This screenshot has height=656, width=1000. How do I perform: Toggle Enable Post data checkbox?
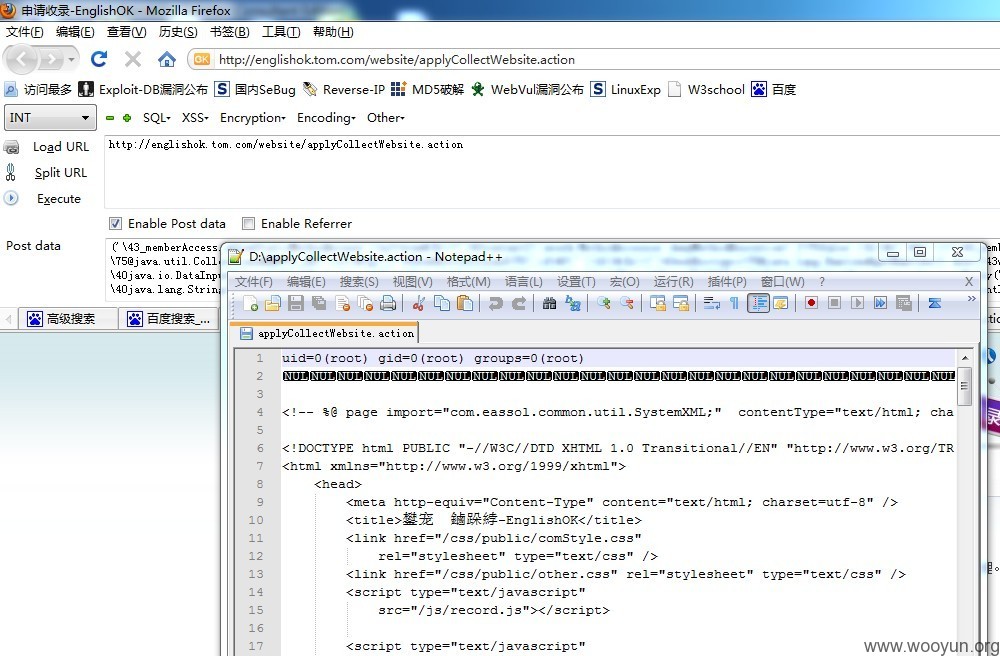115,223
